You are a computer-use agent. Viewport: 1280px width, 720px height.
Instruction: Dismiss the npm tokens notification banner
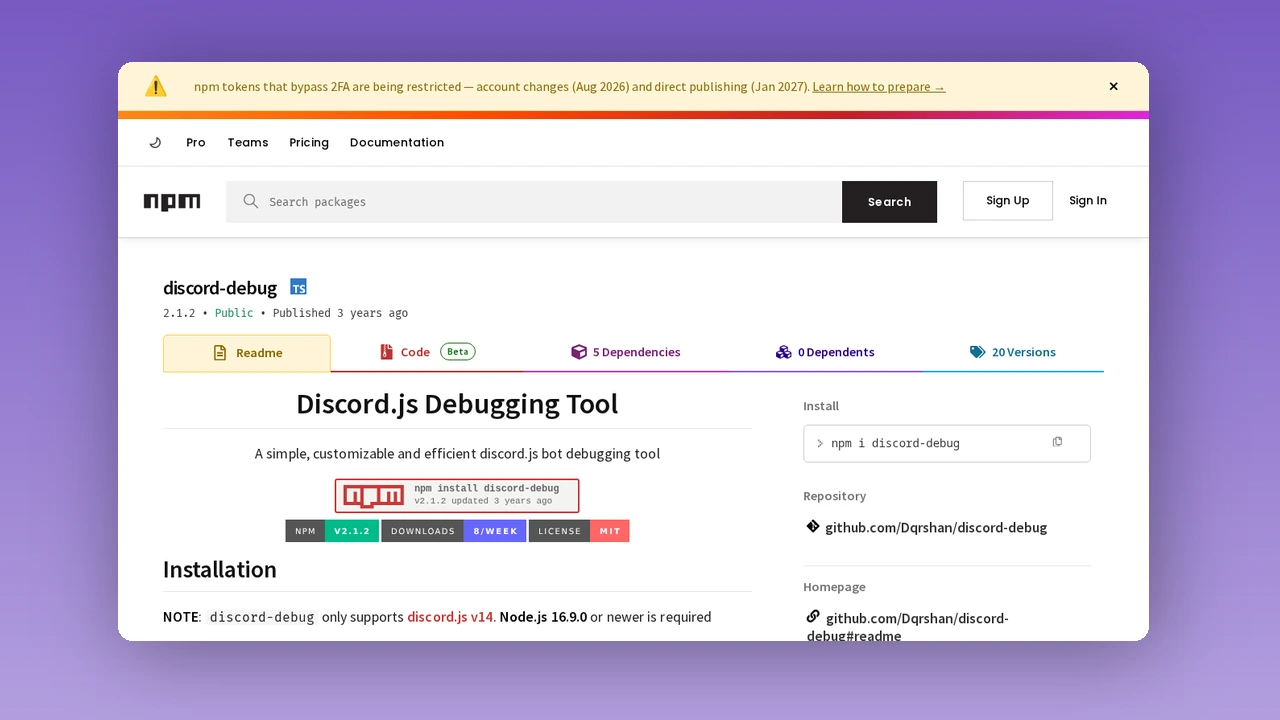tap(1113, 86)
